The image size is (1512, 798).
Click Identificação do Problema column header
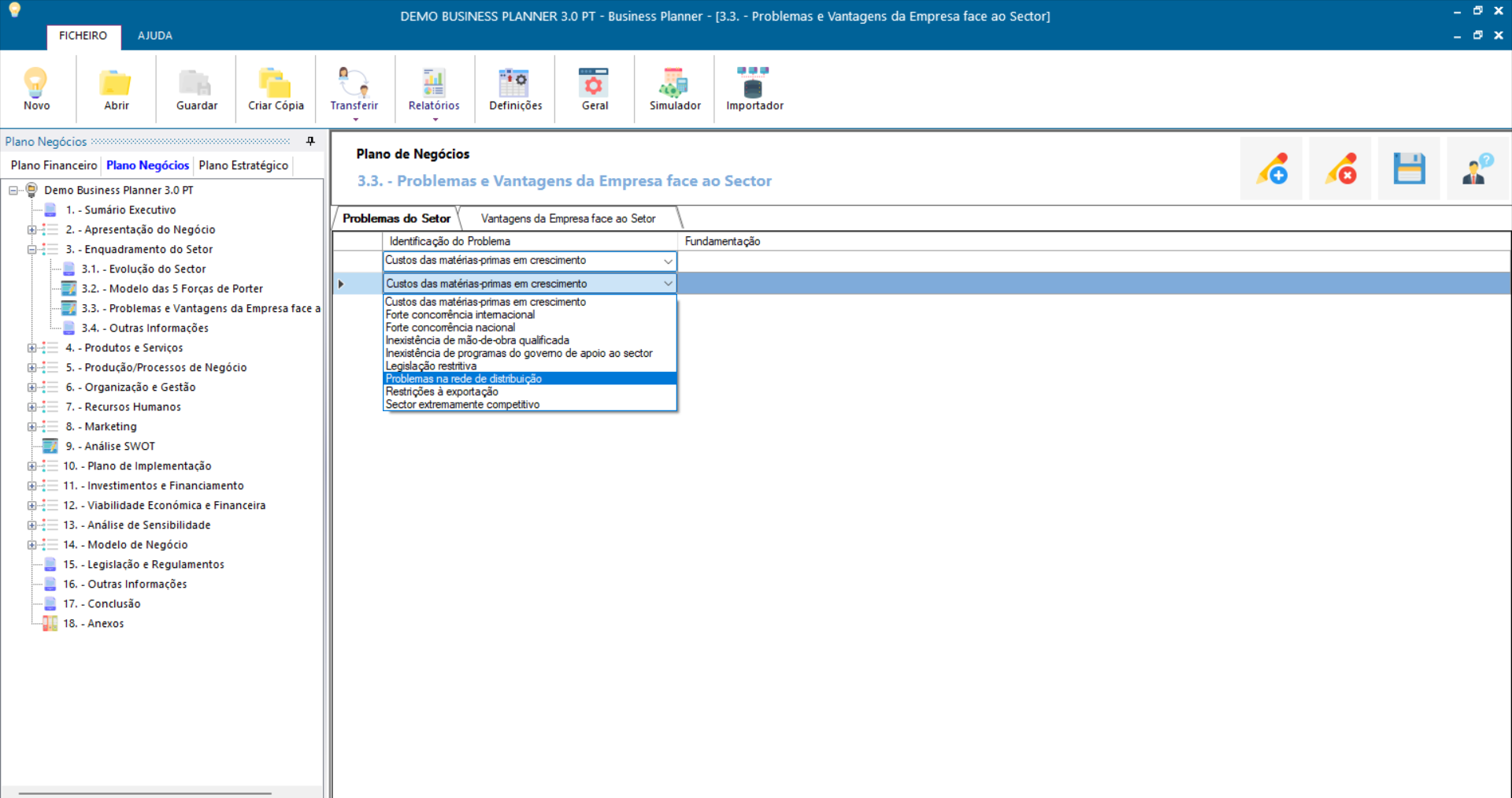pyautogui.click(x=530, y=241)
